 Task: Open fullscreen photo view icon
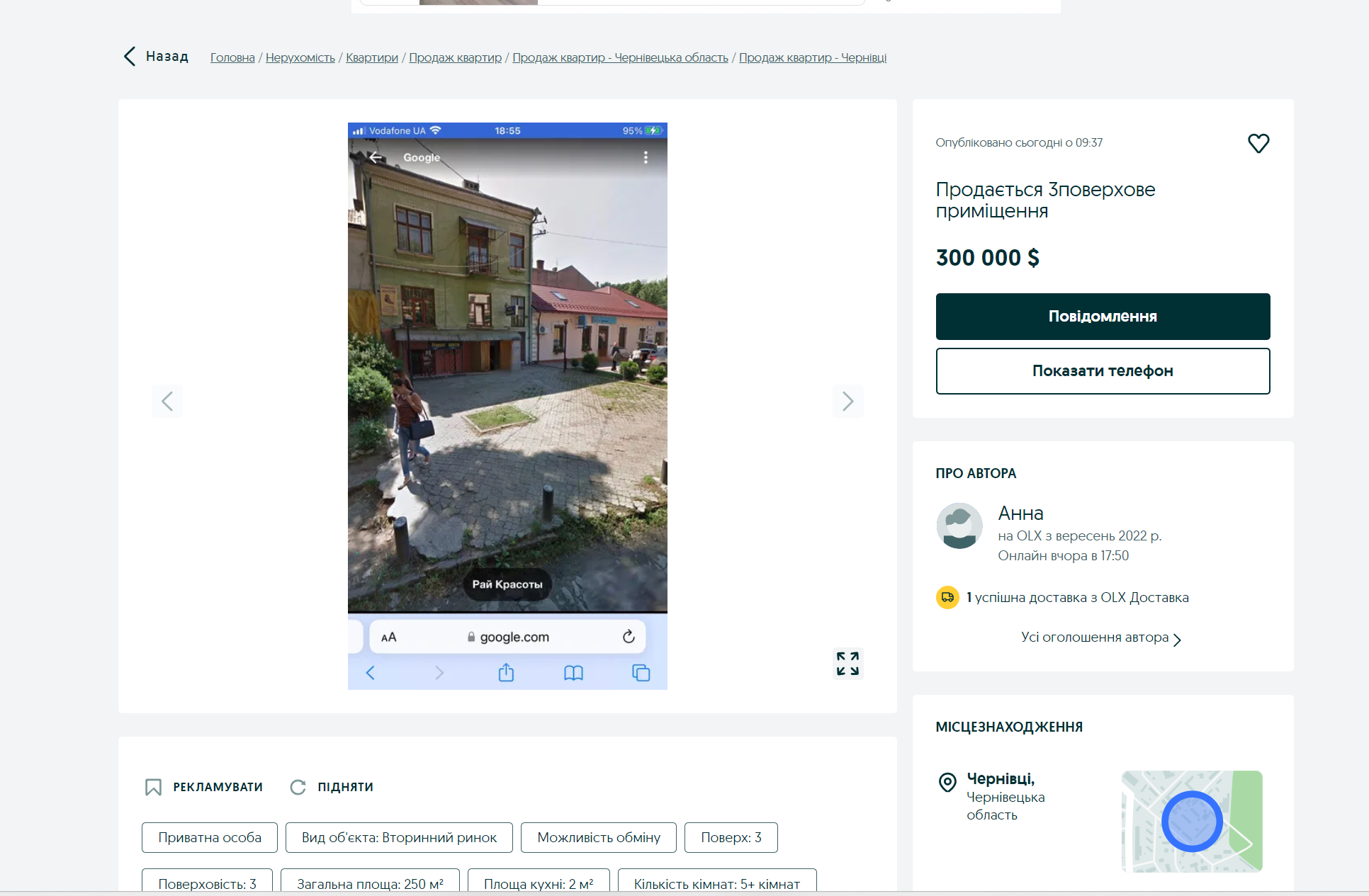(x=847, y=664)
